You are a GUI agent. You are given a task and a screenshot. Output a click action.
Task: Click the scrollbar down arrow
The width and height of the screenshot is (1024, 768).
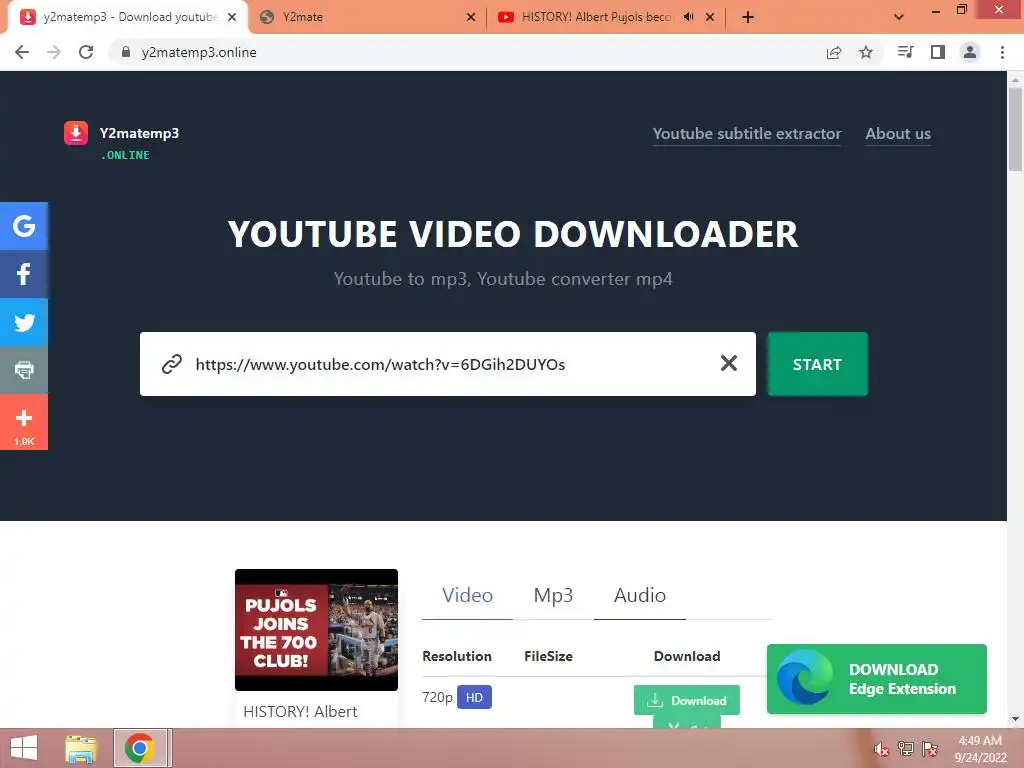[x=1015, y=720]
